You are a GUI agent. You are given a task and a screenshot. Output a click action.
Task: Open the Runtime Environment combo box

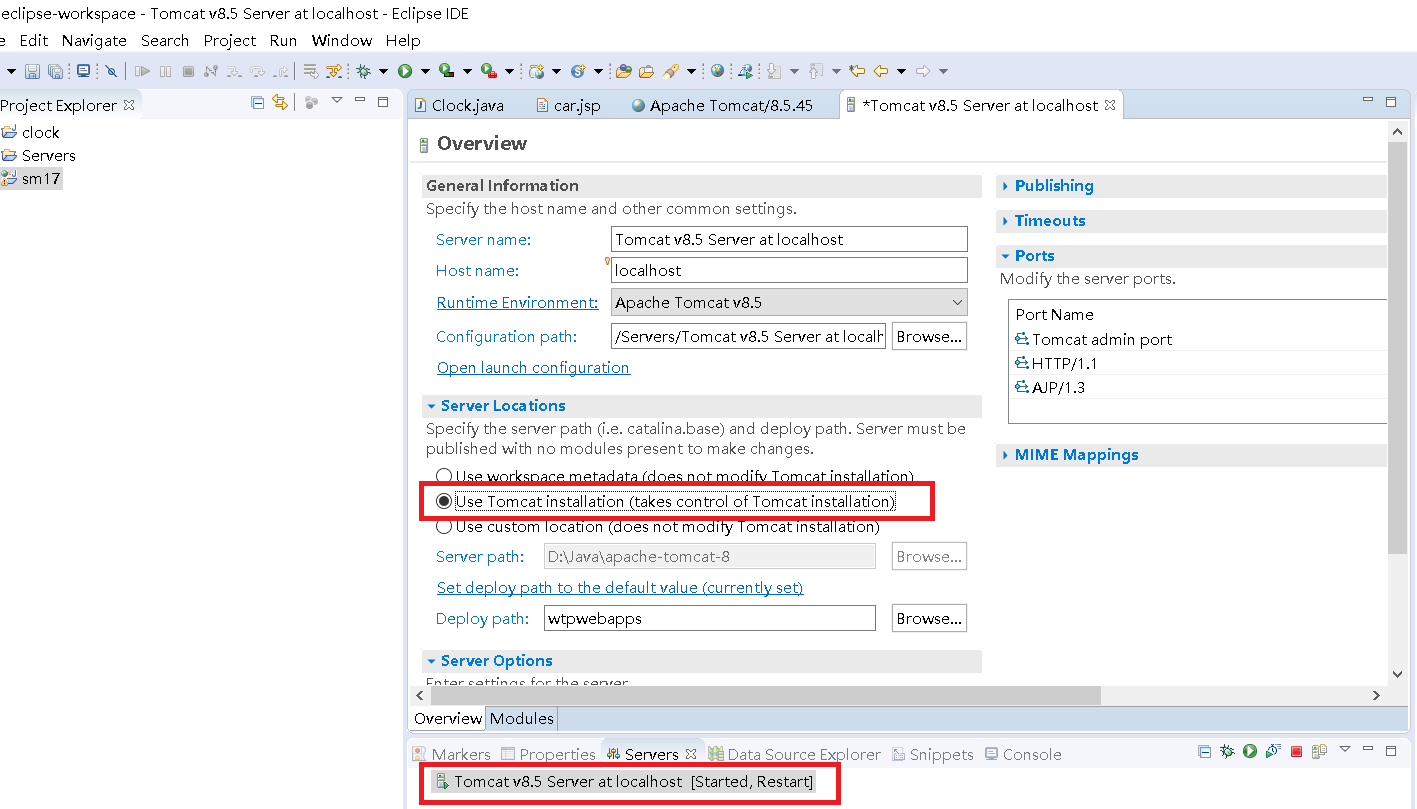coord(789,302)
